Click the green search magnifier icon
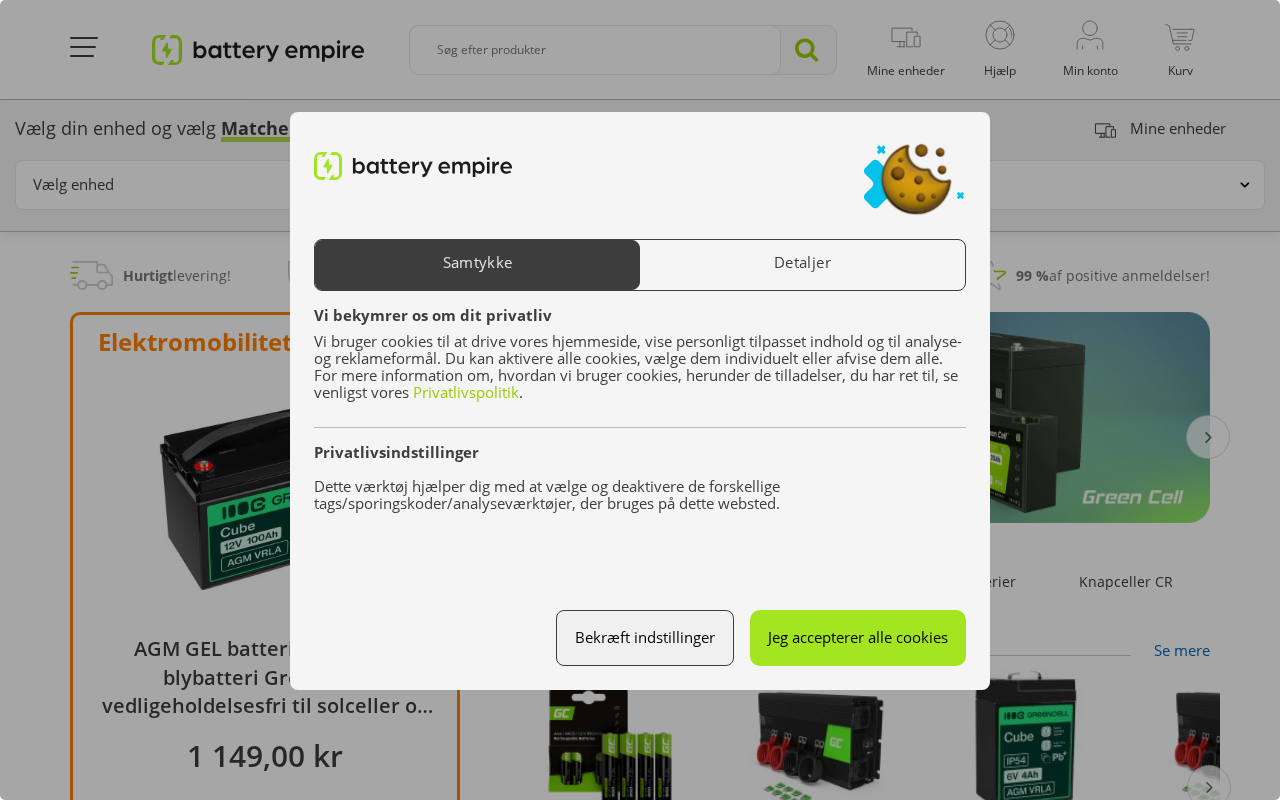Viewport: 1280px width, 800px height. tap(806, 50)
